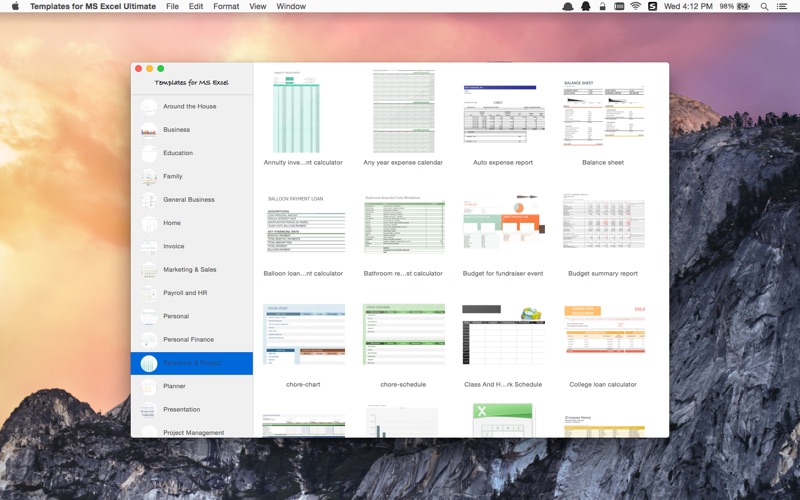Image resolution: width=800 pixels, height=500 pixels.
Task: Click the Personal Finance label
Action: [x=188, y=340]
